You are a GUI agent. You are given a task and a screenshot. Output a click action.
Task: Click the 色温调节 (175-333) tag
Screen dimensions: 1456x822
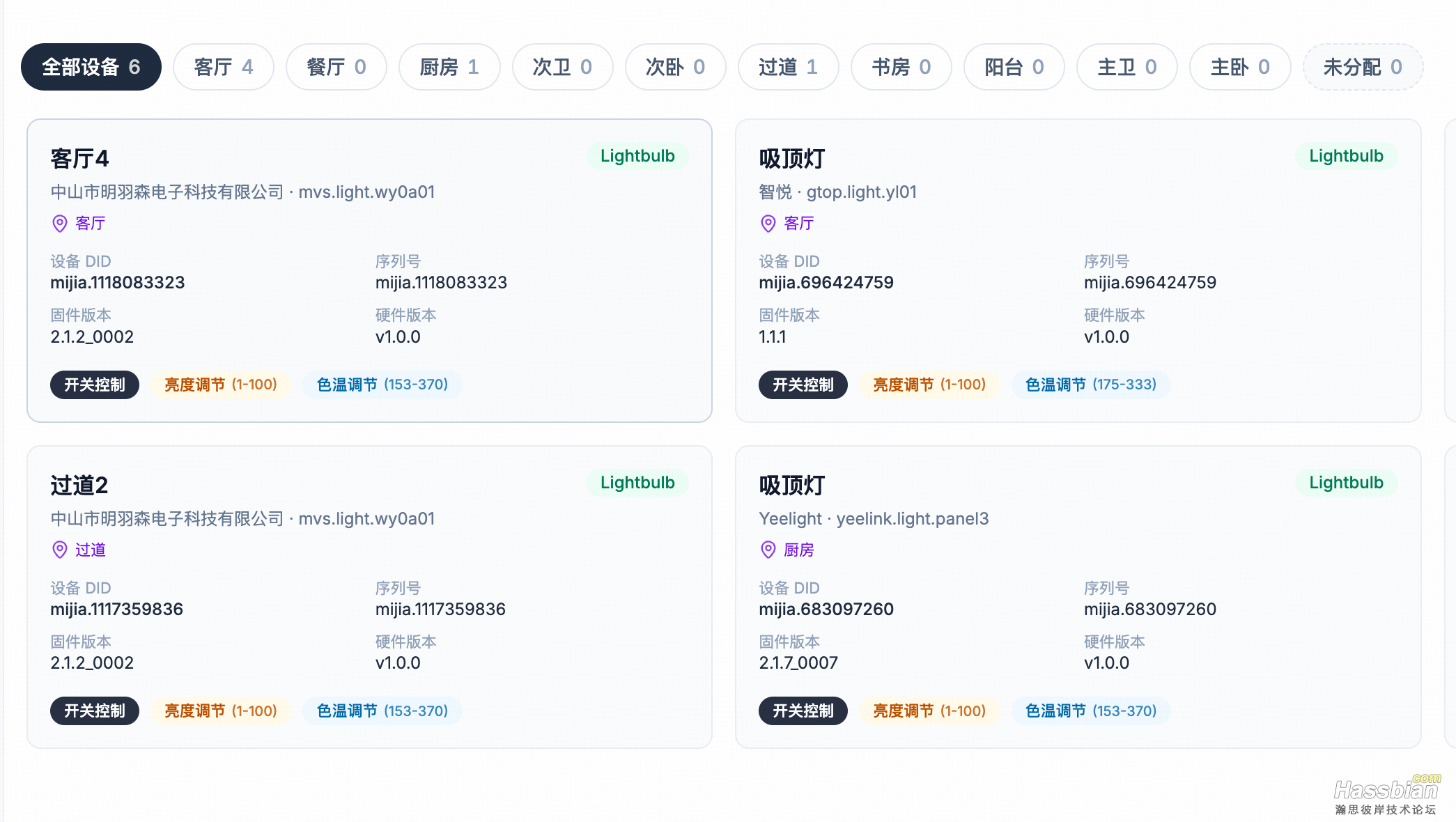tap(1091, 385)
